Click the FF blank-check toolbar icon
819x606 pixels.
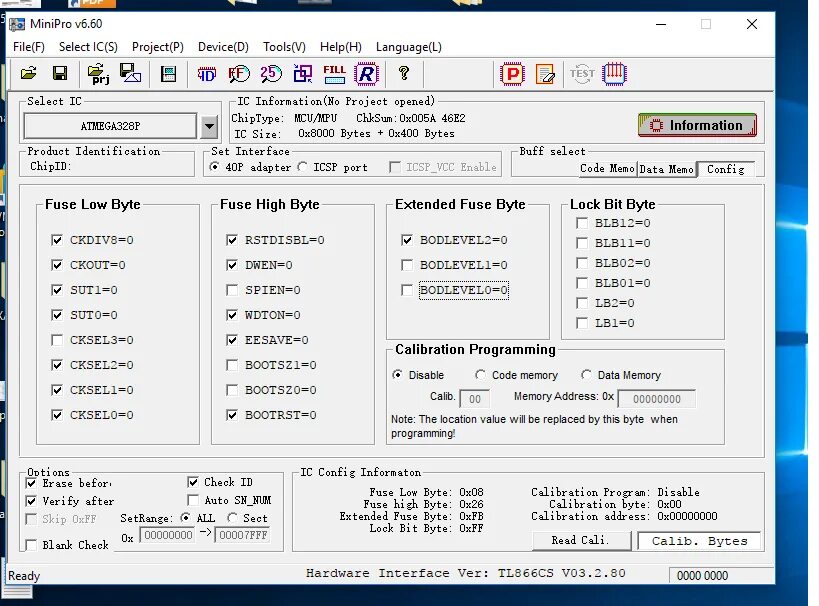[239, 74]
